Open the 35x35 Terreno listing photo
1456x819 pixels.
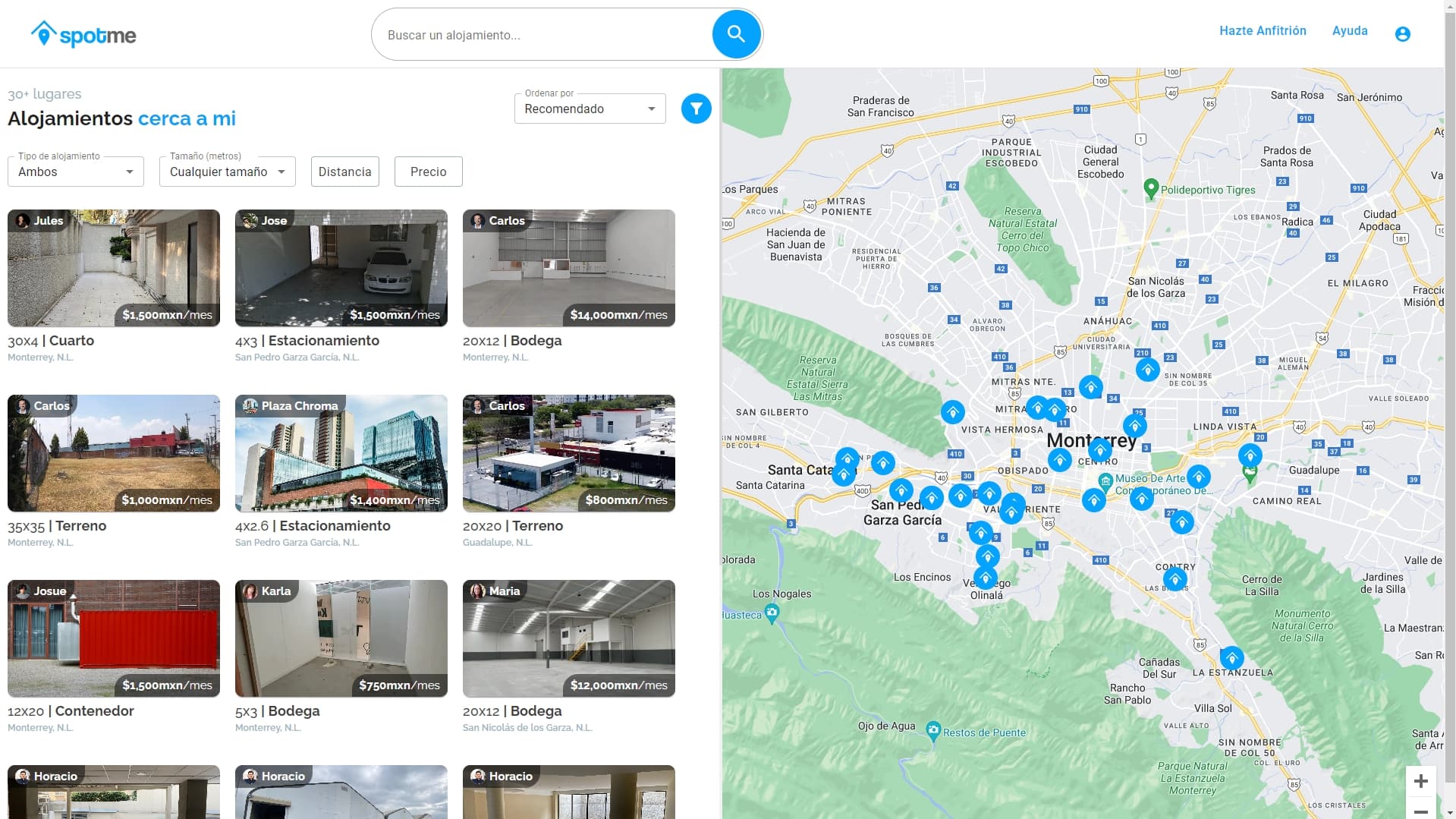(114, 453)
